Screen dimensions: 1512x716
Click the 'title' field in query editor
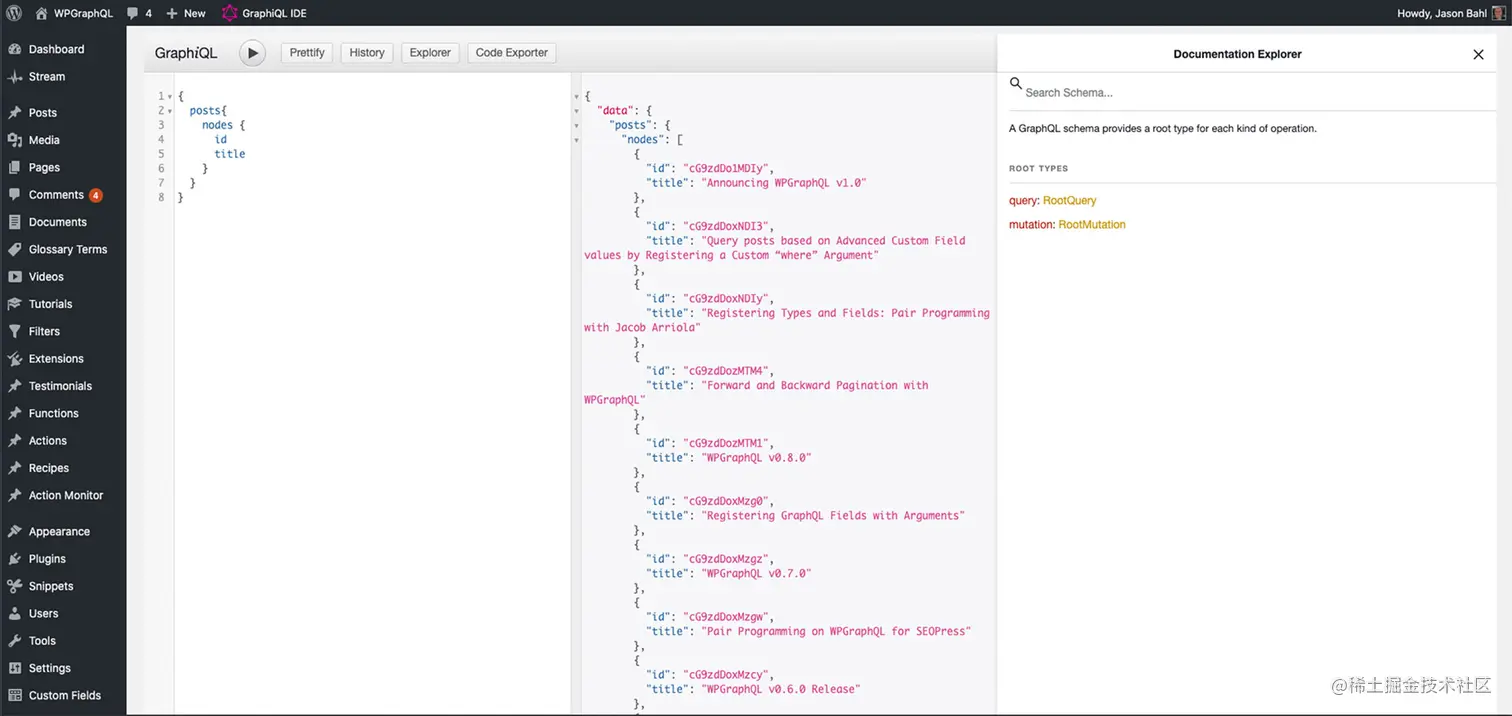click(x=229, y=154)
